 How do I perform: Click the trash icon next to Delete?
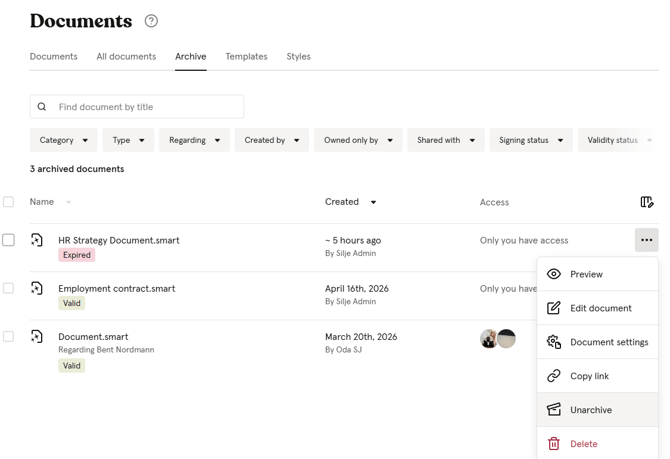pos(554,444)
